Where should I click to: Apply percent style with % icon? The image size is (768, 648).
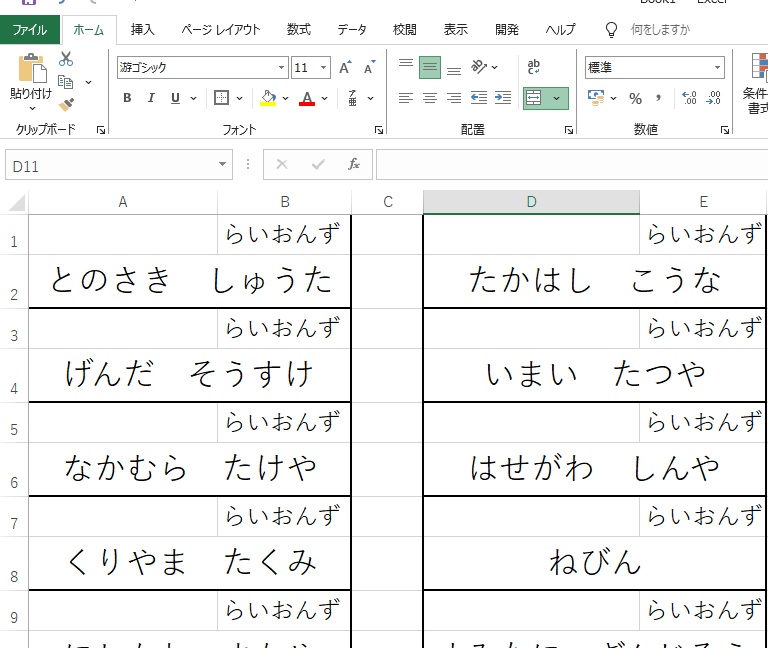635,98
